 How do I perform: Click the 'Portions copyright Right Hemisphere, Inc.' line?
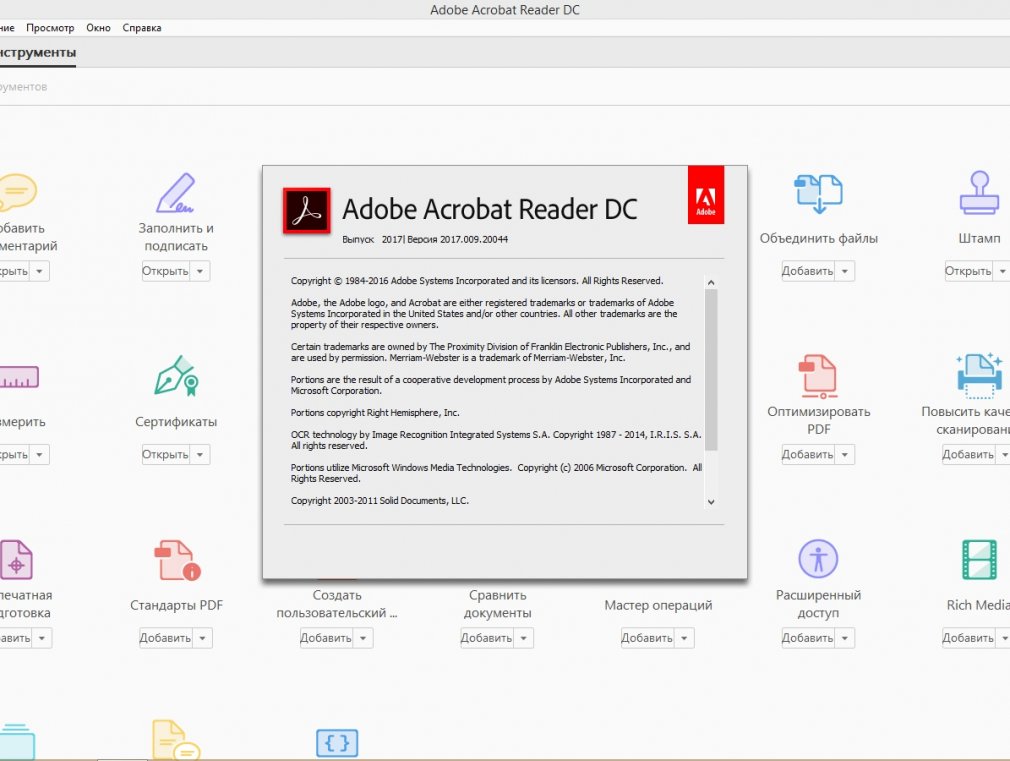click(375, 413)
